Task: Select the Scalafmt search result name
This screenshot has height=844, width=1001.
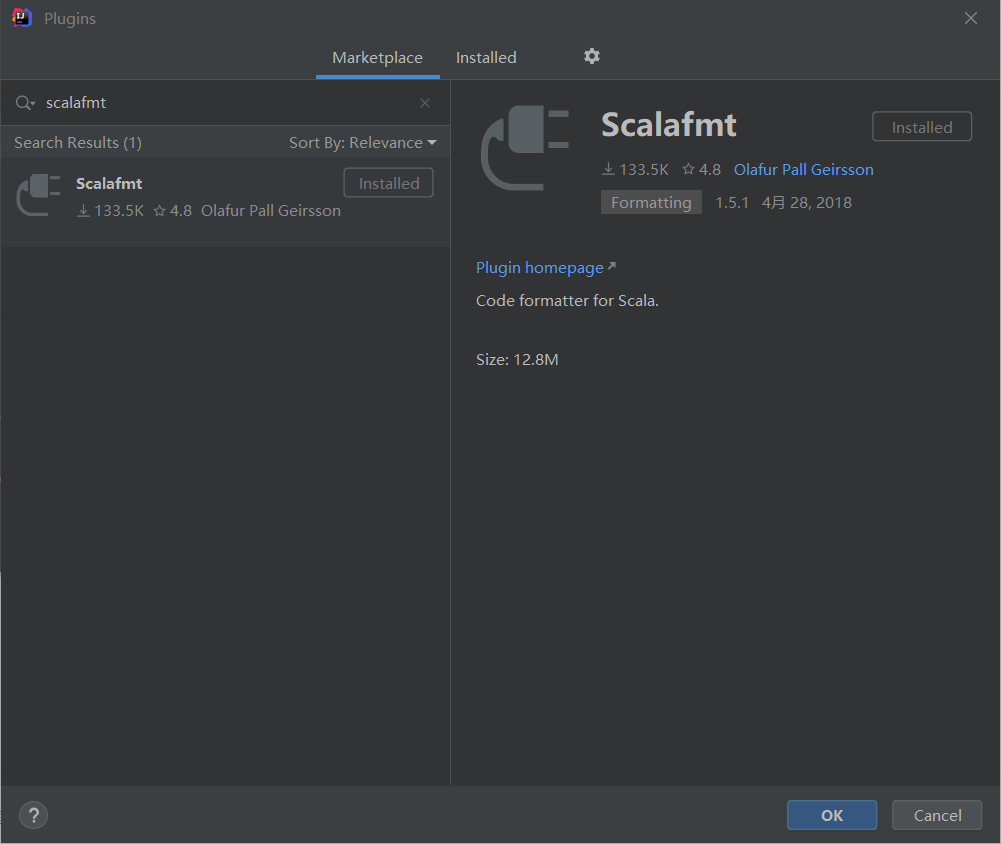Action: tap(109, 183)
